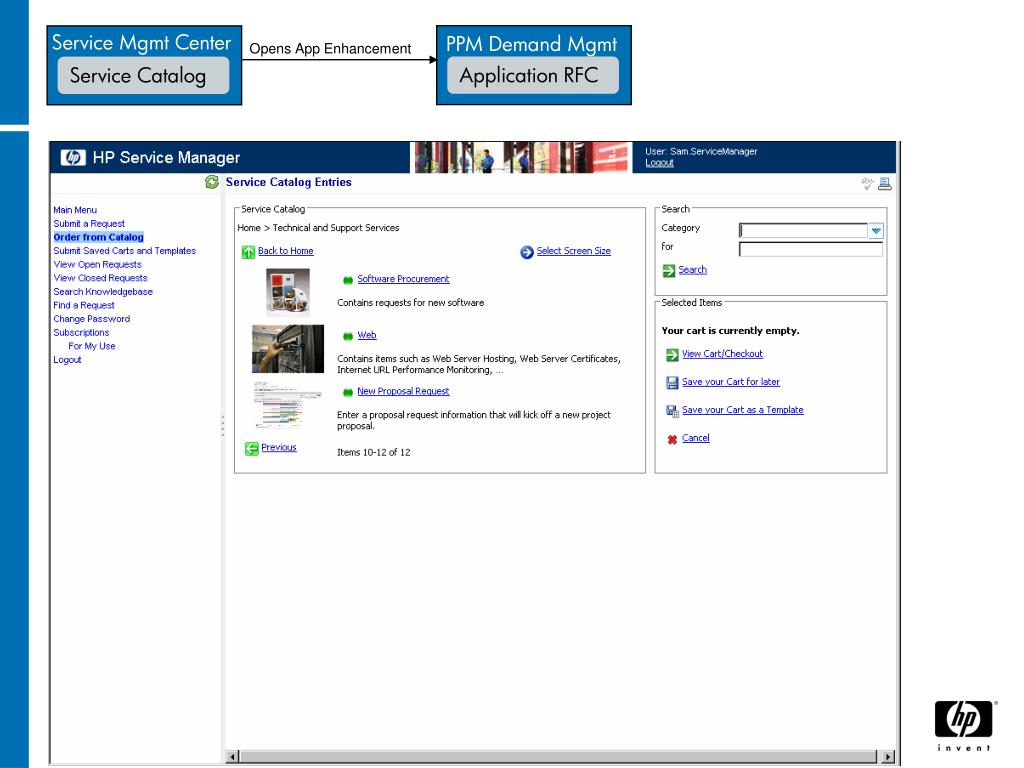1024x768 pixels.
Task: Click the horizontal scrollbar right arrow
Action: point(888,757)
